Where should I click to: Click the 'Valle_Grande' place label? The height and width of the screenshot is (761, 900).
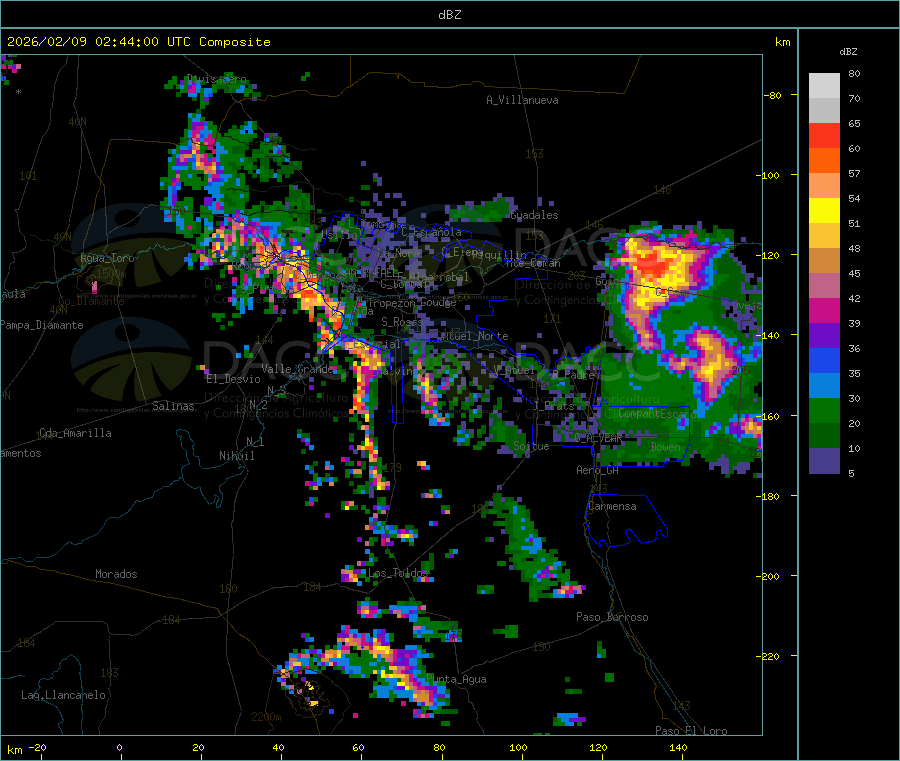click(297, 368)
